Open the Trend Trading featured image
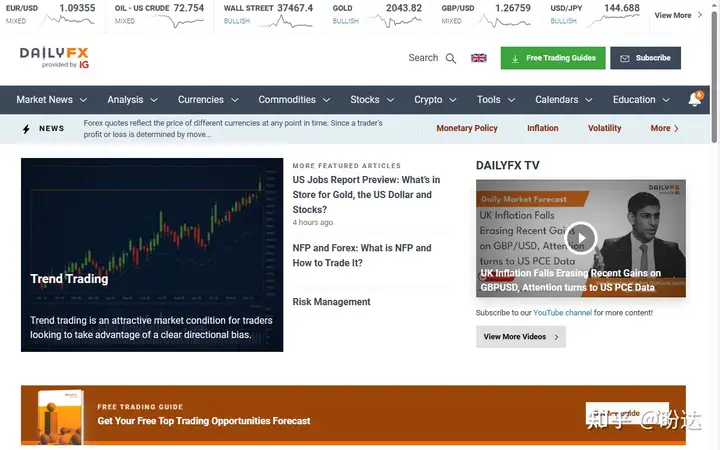Screen dimensions: 720x450 click(x=152, y=255)
